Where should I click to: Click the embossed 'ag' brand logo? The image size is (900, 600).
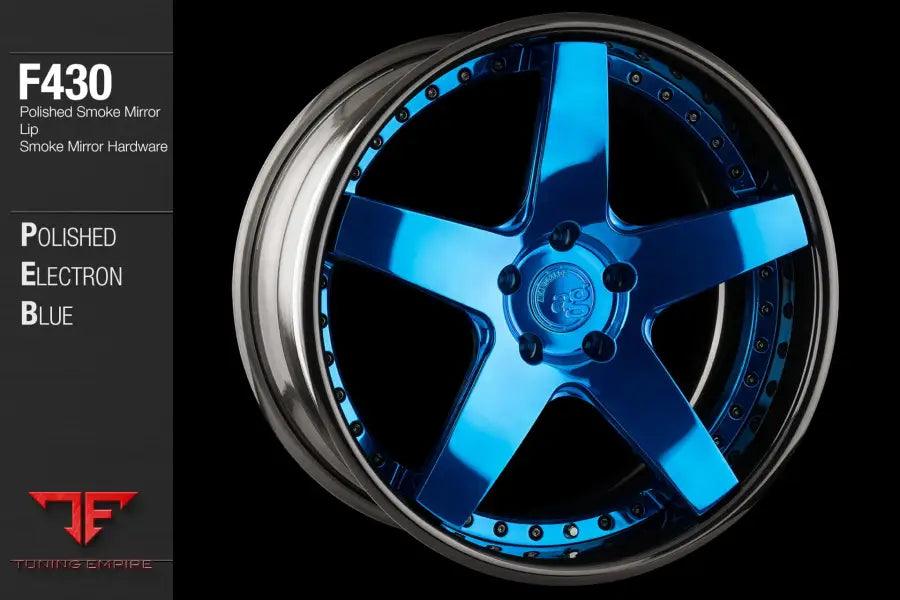(566, 300)
